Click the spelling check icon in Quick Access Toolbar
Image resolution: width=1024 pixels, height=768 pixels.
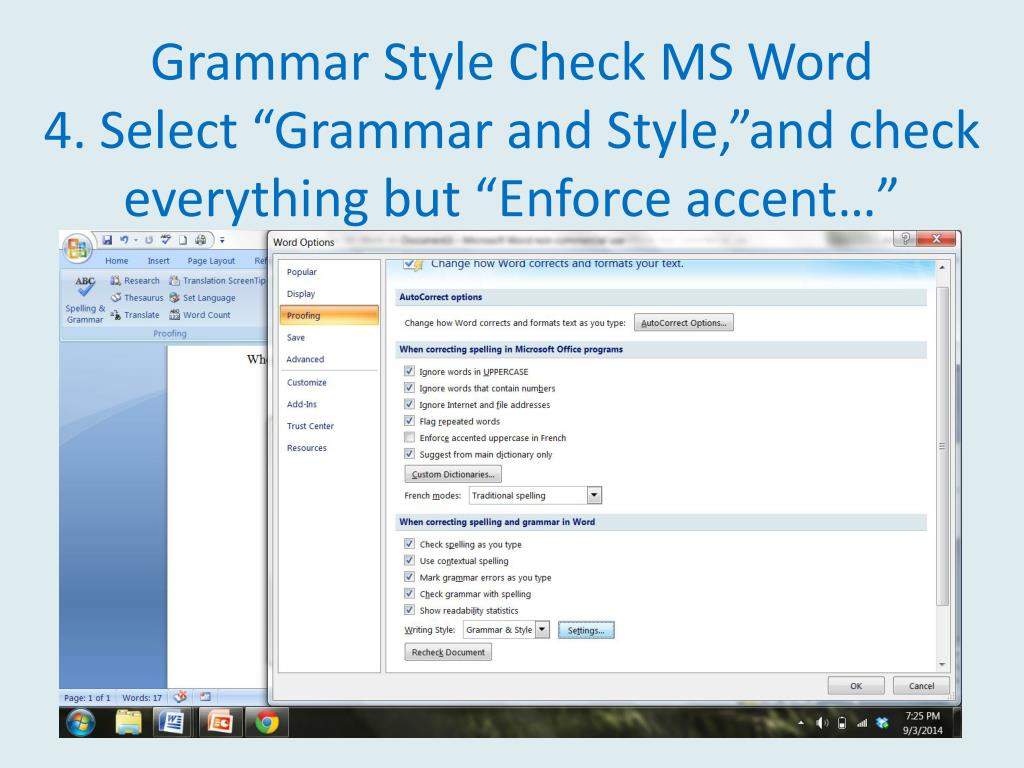pyautogui.click(x=166, y=240)
